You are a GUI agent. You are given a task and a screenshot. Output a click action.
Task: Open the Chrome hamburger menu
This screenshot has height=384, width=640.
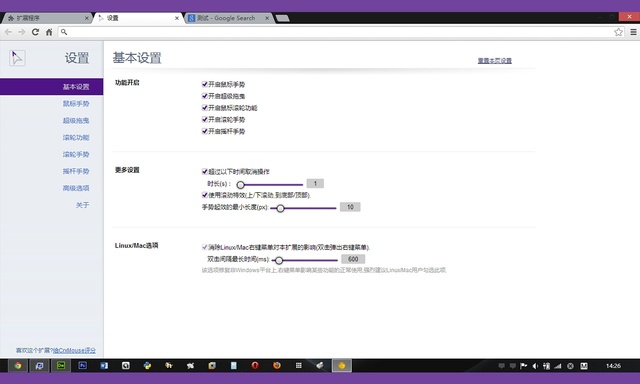[633, 32]
